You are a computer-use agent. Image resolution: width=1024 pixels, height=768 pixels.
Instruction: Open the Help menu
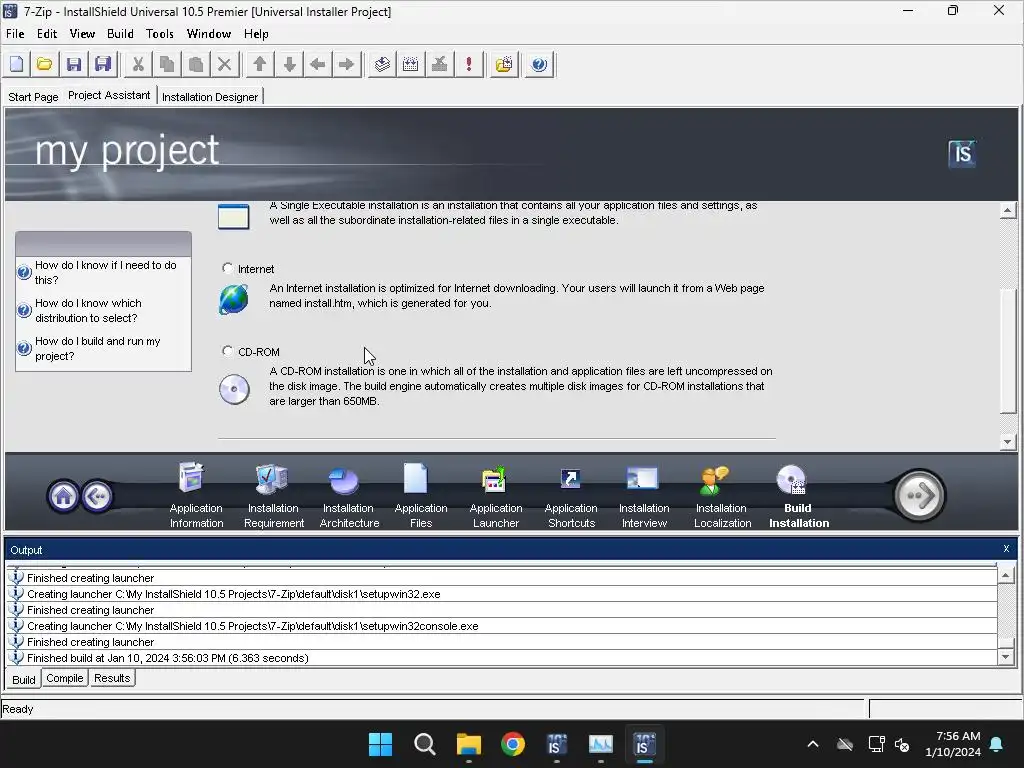click(x=256, y=34)
